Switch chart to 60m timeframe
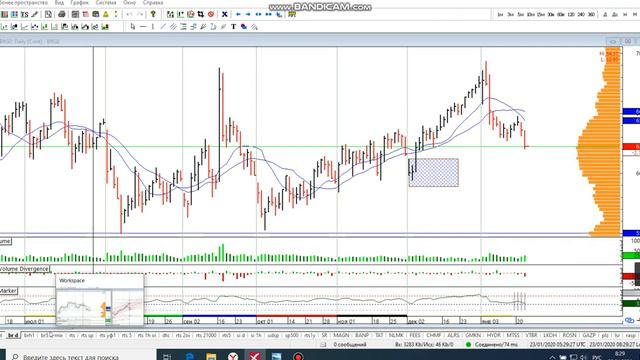The image size is (640, 360). click(x=561, y=14)
